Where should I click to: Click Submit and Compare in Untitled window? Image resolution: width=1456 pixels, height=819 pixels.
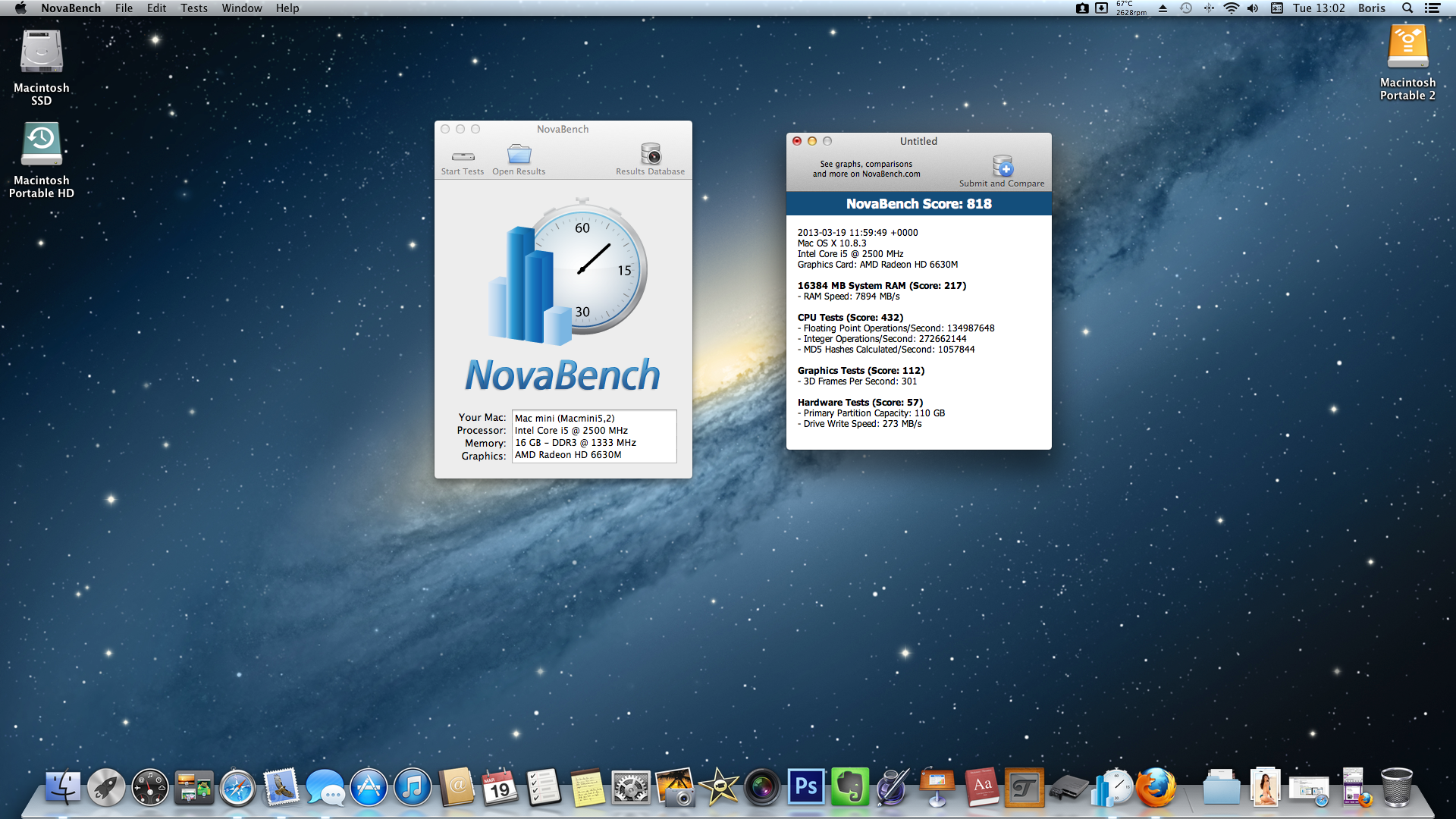1002,171
